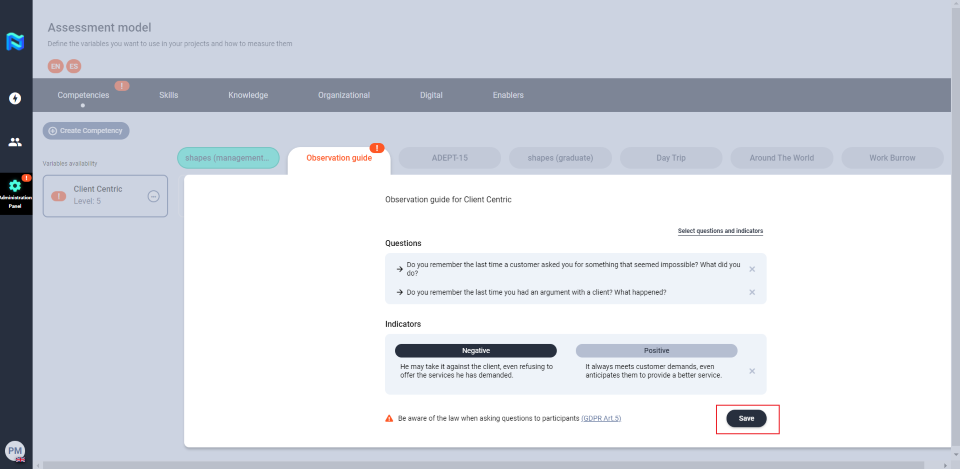960x469 pixels.
Task: Remove the argument with client question
Action: (752, 292)
